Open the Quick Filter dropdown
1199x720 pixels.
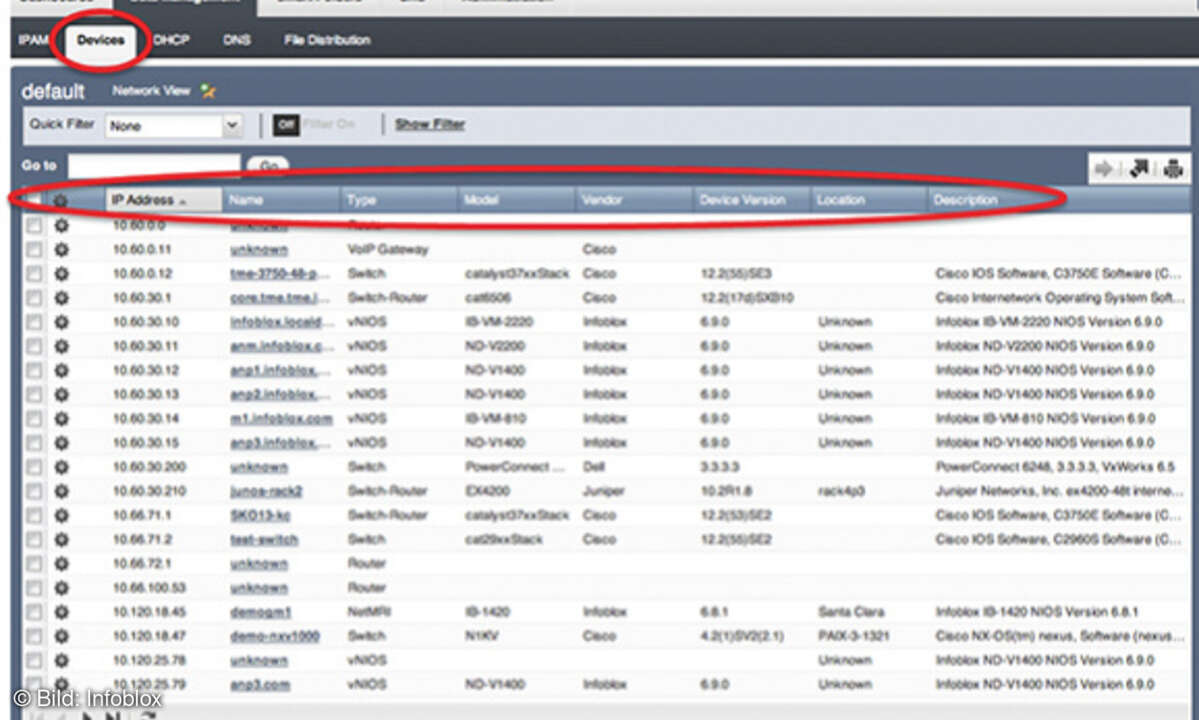click(x=174, y=125)
